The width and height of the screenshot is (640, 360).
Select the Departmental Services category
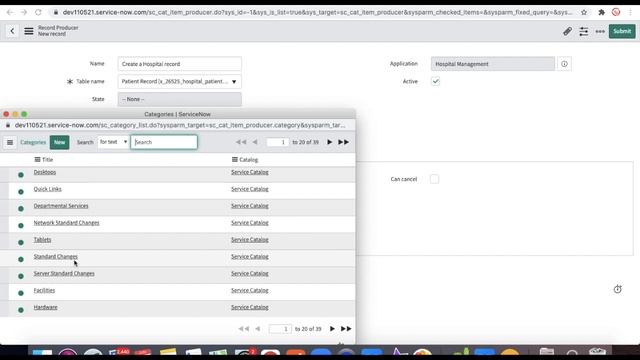(61, 206)
